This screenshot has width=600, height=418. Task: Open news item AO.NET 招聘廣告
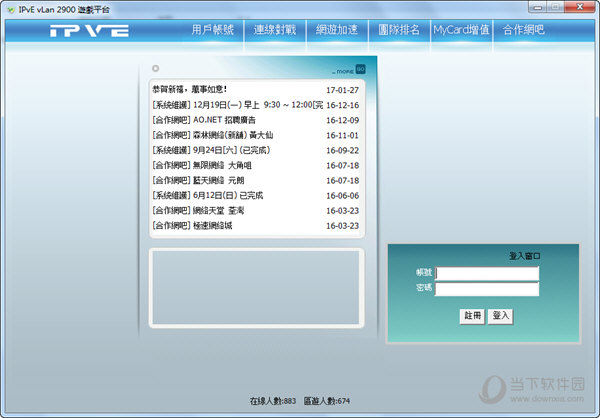204,120
